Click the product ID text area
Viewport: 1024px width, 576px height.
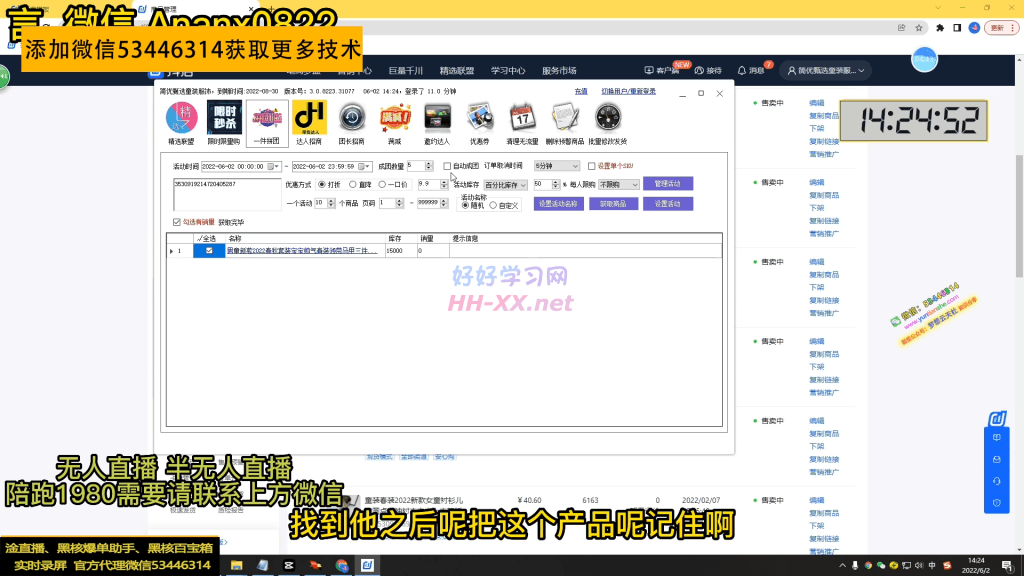(x=227, y=194)
